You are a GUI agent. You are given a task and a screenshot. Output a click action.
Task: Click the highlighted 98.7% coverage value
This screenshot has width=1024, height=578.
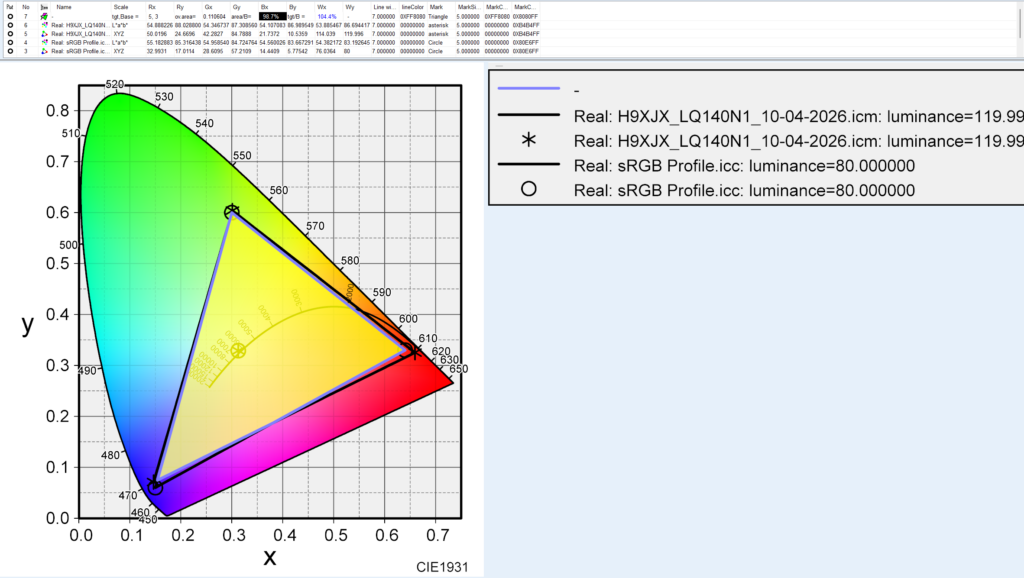[x=271, y=17]
